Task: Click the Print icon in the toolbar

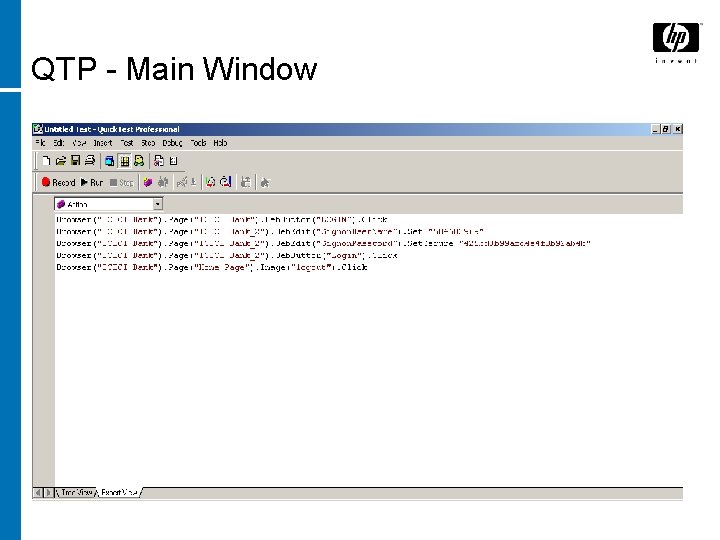Action: (x=90, y=160)
